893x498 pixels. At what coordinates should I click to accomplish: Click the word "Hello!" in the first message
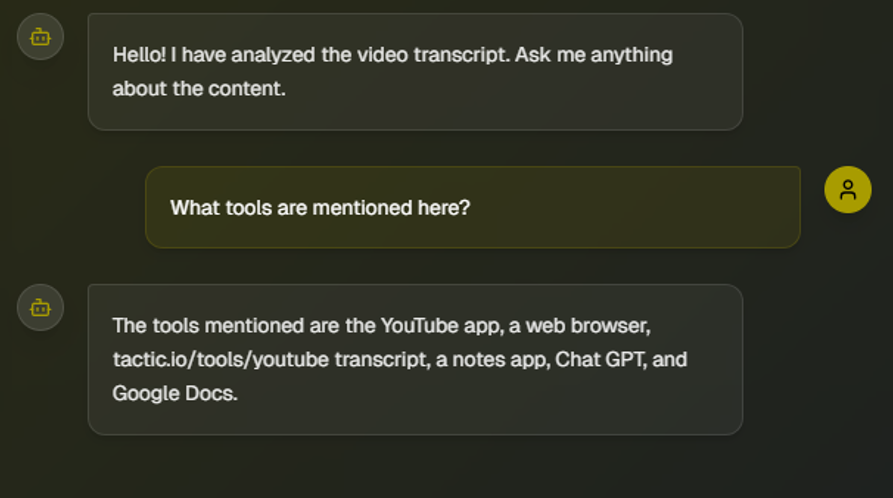[138, 55]
